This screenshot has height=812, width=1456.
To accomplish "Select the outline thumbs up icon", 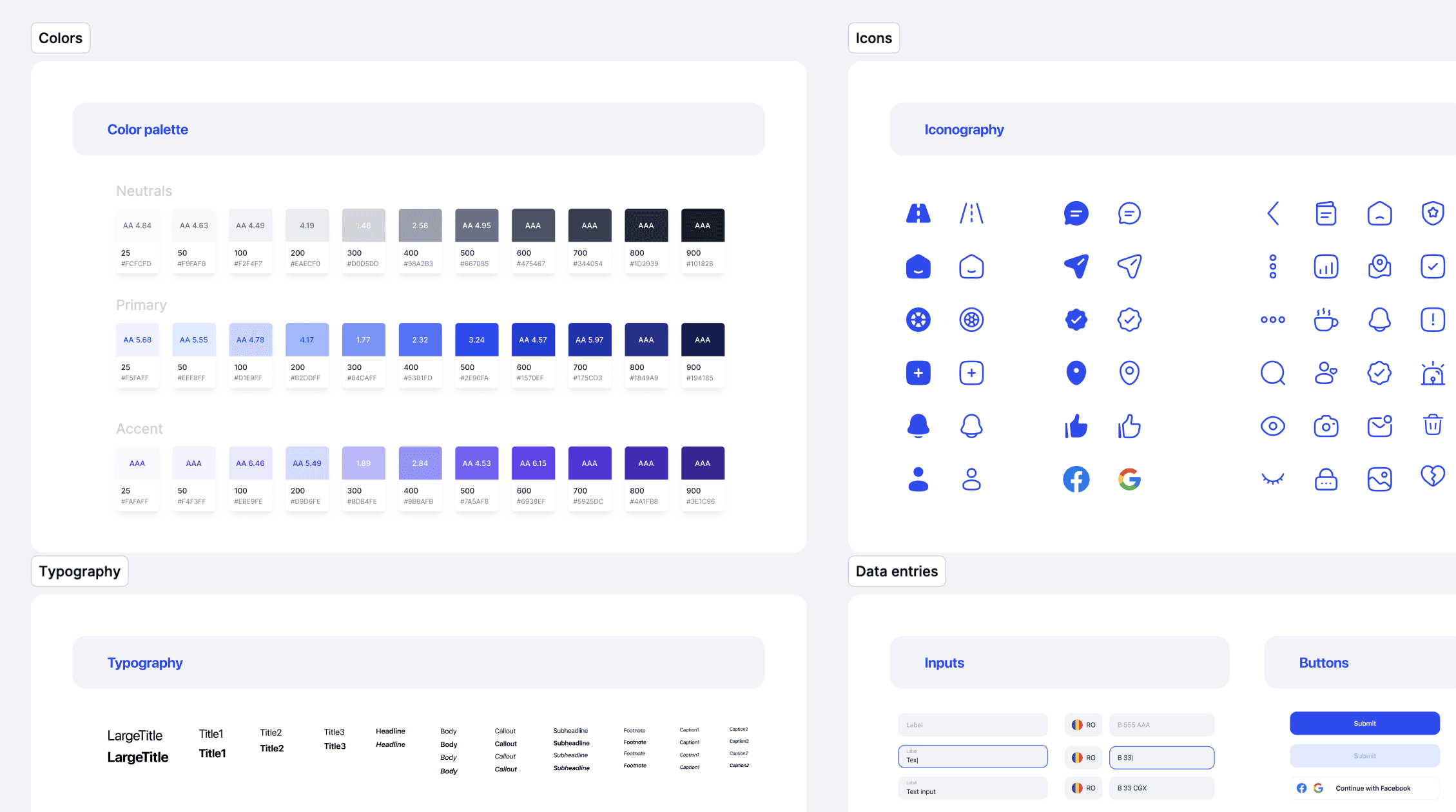I will point(1129,426).
